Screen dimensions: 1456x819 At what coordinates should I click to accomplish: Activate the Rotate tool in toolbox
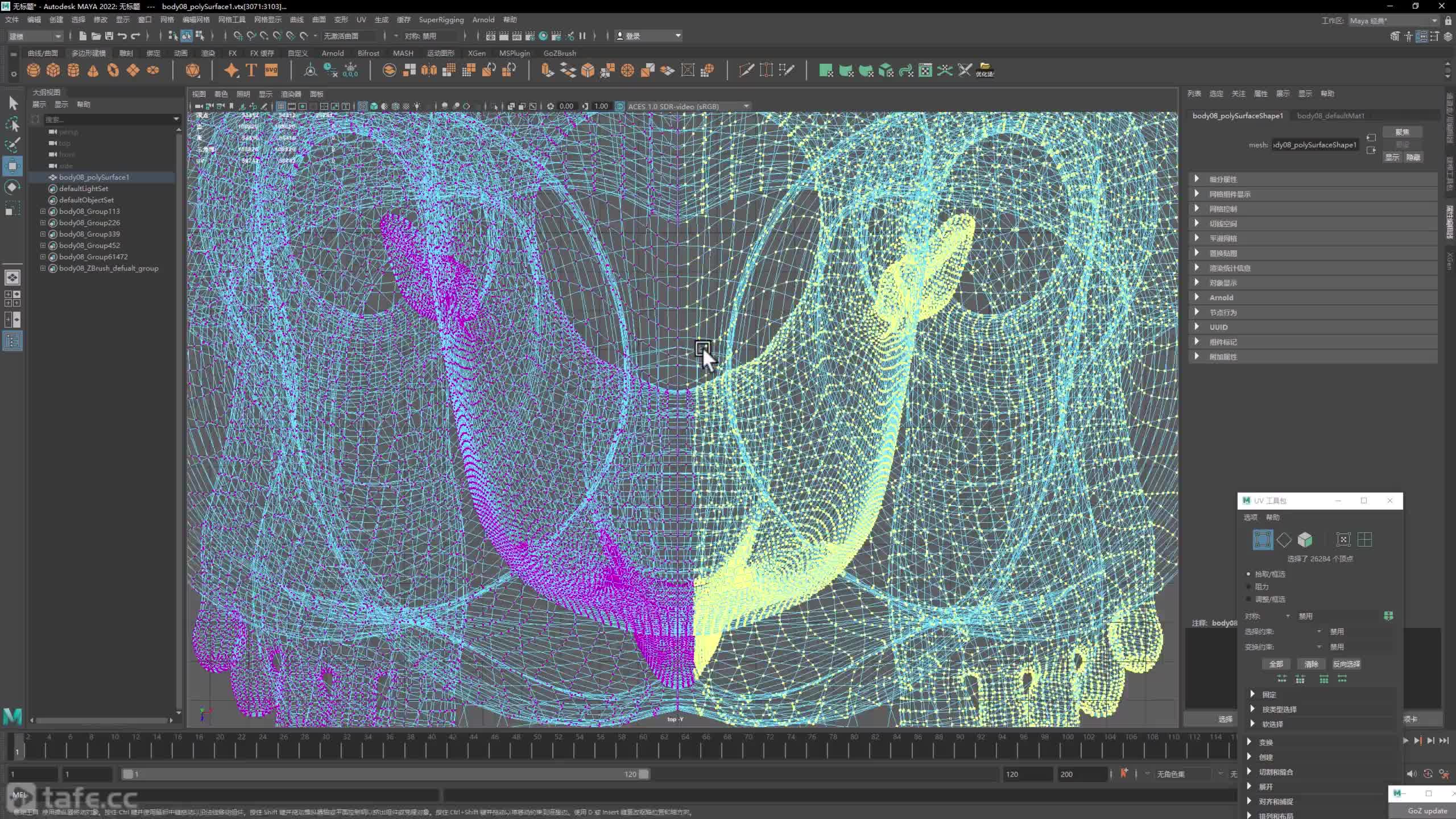13,187
